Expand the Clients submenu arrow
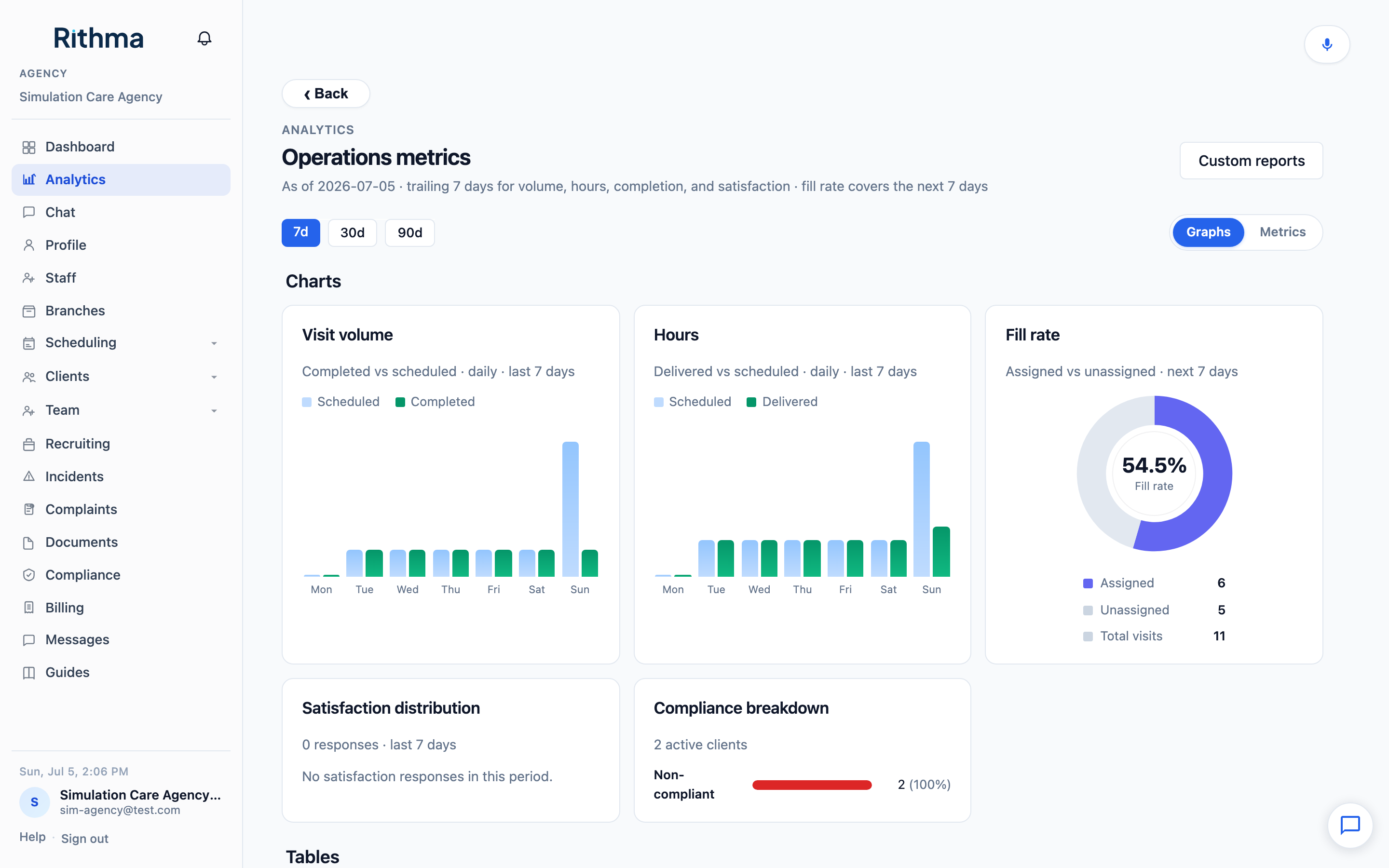The width and height of the screenshot is (1389, 868). coord(214,377)
